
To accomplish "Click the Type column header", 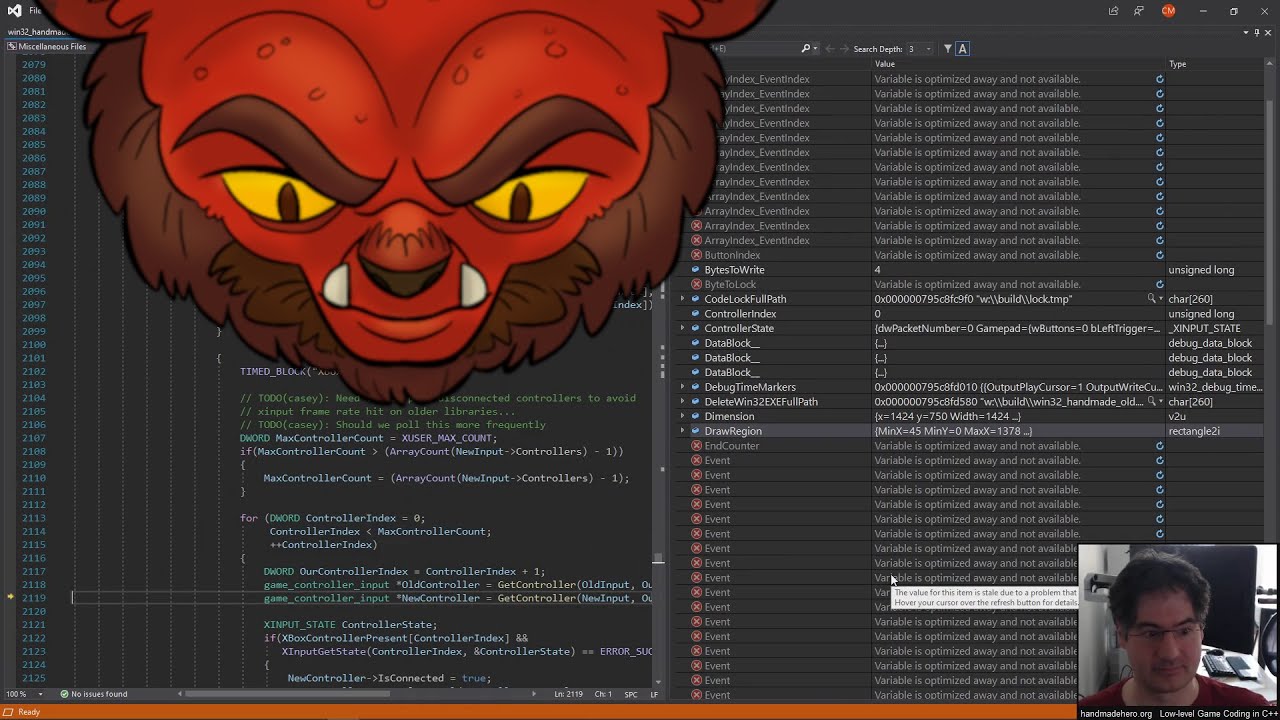I will coord(1177,64).
